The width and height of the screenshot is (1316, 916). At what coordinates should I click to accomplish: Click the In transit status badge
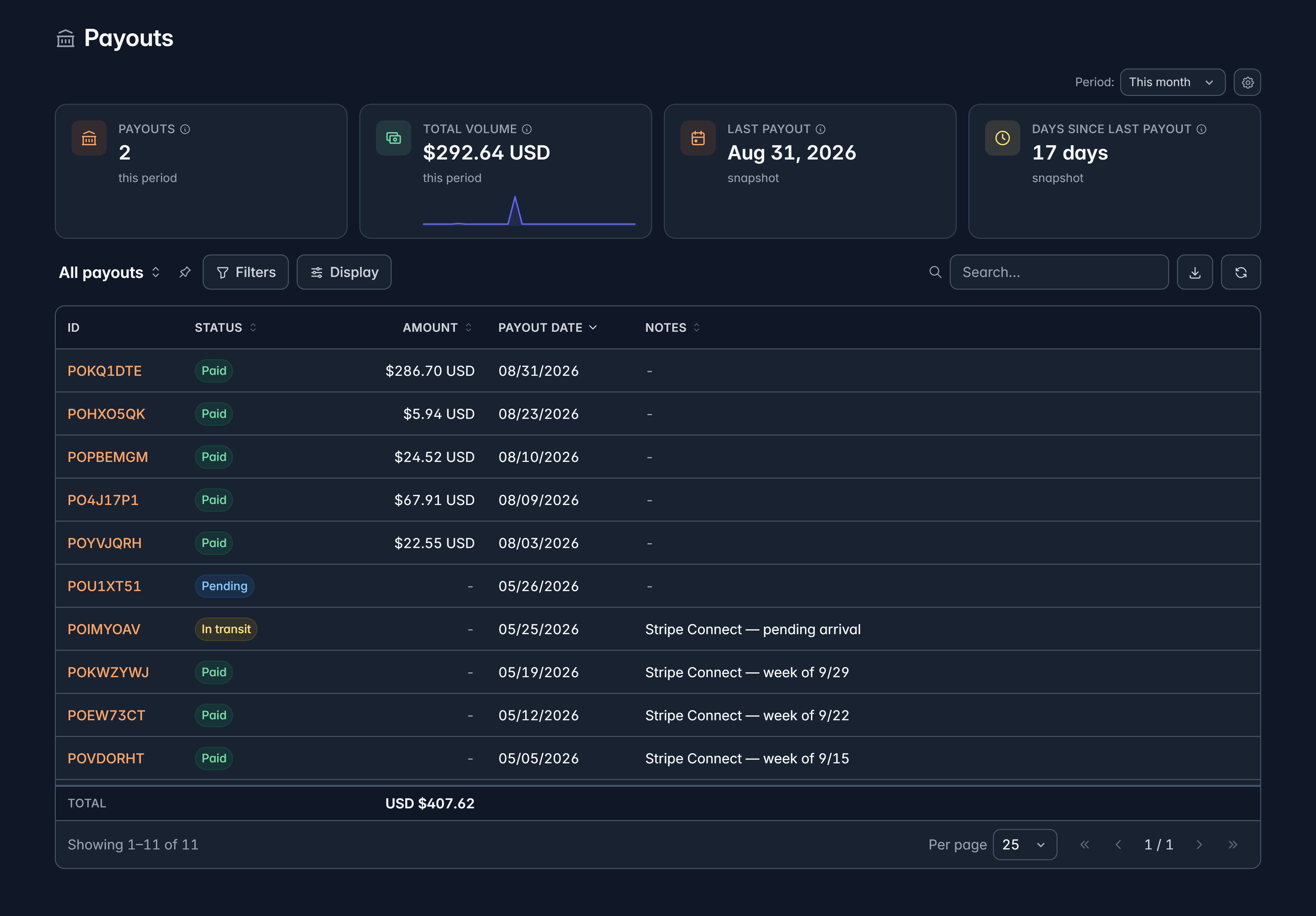(226, 629)
